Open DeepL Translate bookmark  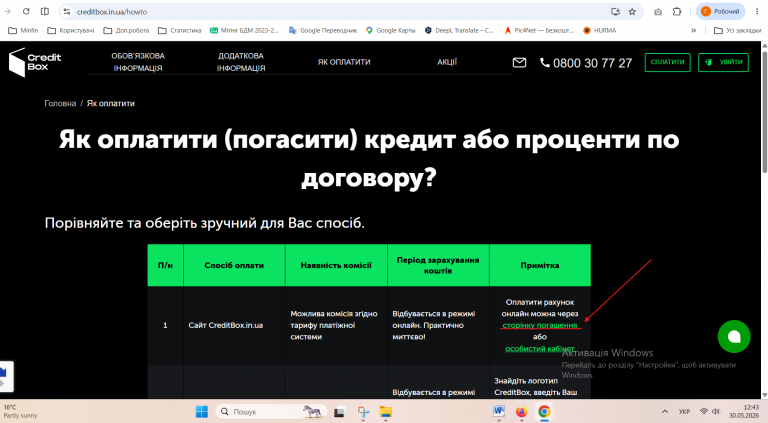[459, 30]
